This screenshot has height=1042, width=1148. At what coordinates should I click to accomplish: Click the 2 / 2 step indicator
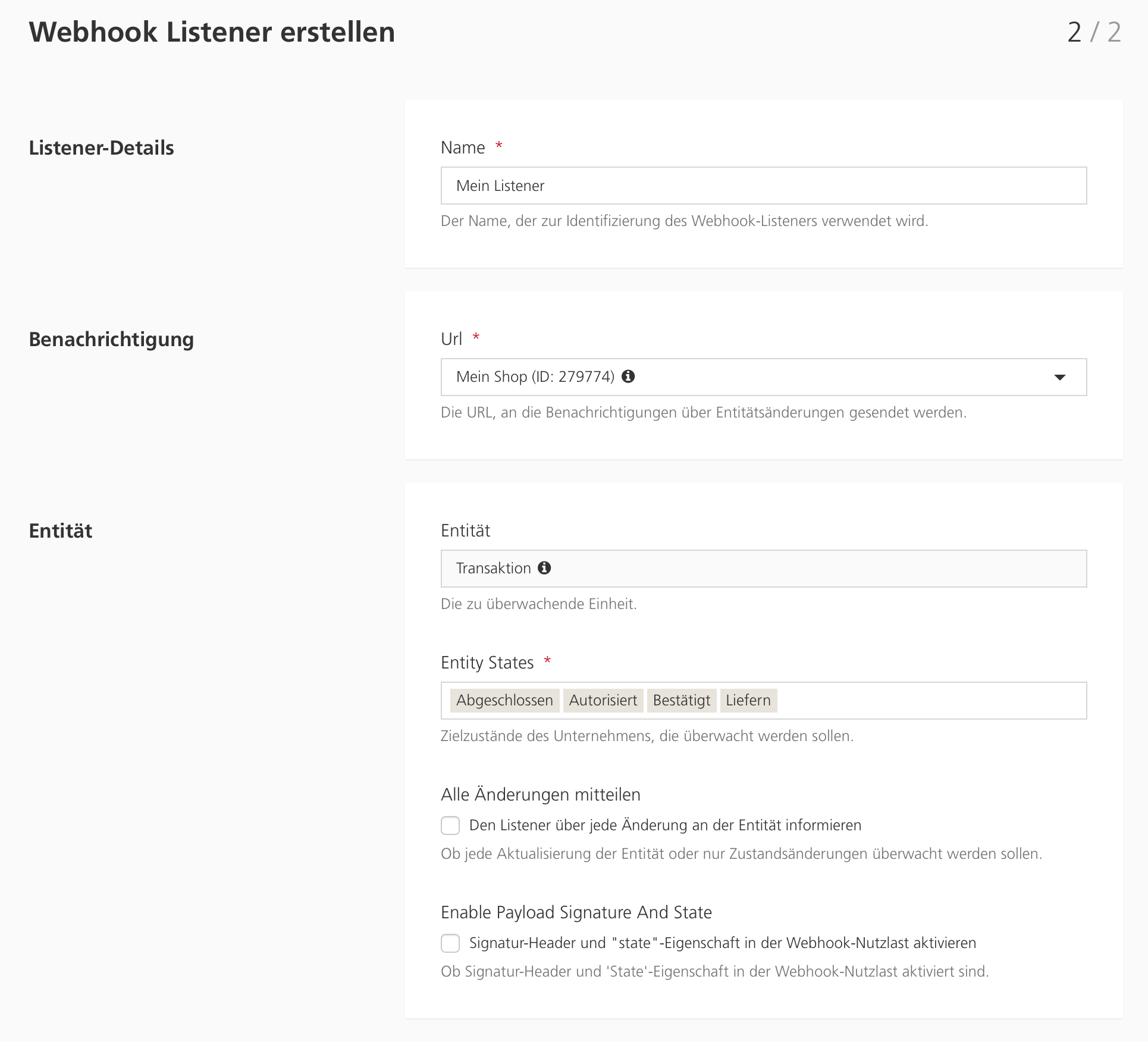click(1093, 32)
